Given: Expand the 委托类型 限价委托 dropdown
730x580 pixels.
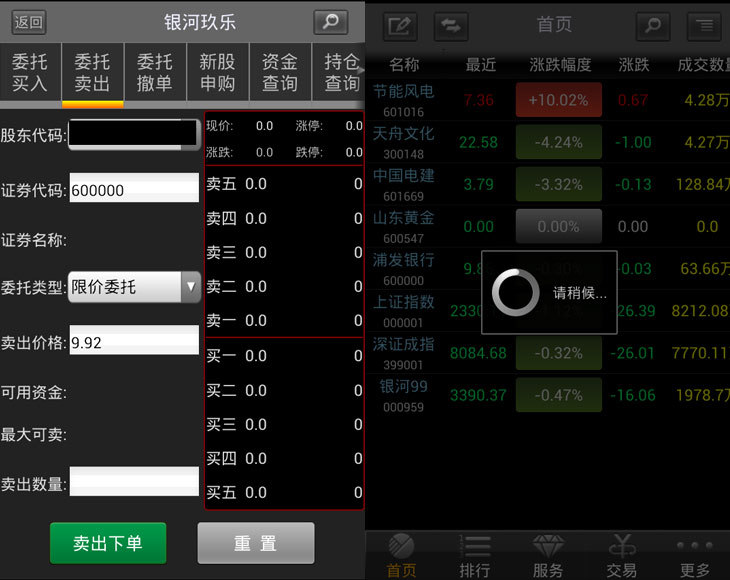Looking at the screenshot, I should pyautogui.click(x=134, y=287).
